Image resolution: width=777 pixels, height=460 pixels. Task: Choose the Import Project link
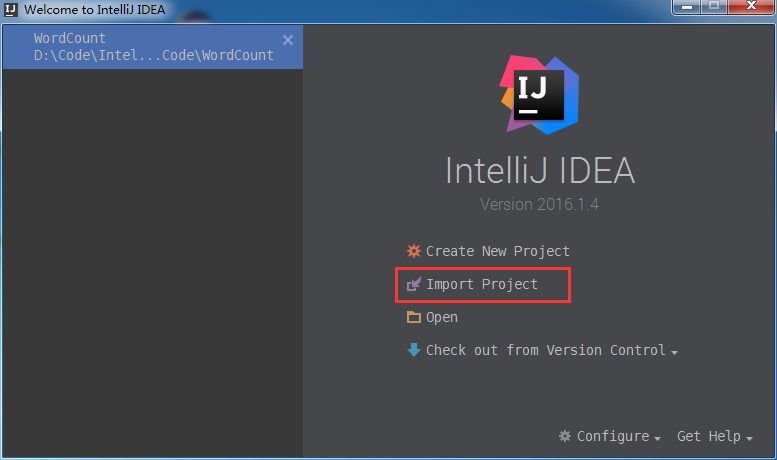click(x=482, y=284)
